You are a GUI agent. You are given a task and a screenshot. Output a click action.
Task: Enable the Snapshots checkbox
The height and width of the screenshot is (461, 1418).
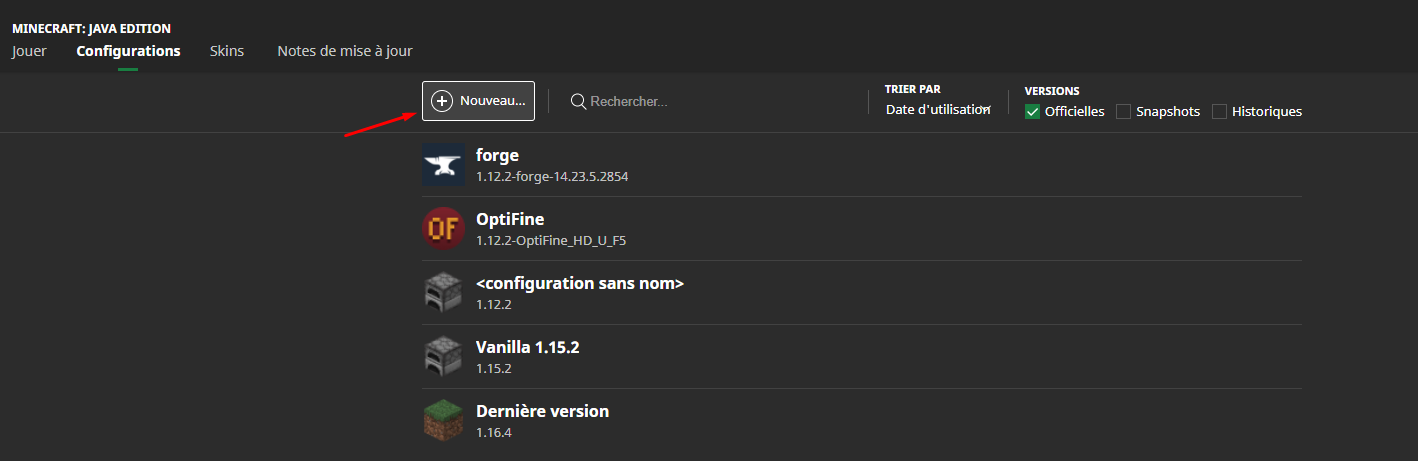click(x=1124, y=112)
